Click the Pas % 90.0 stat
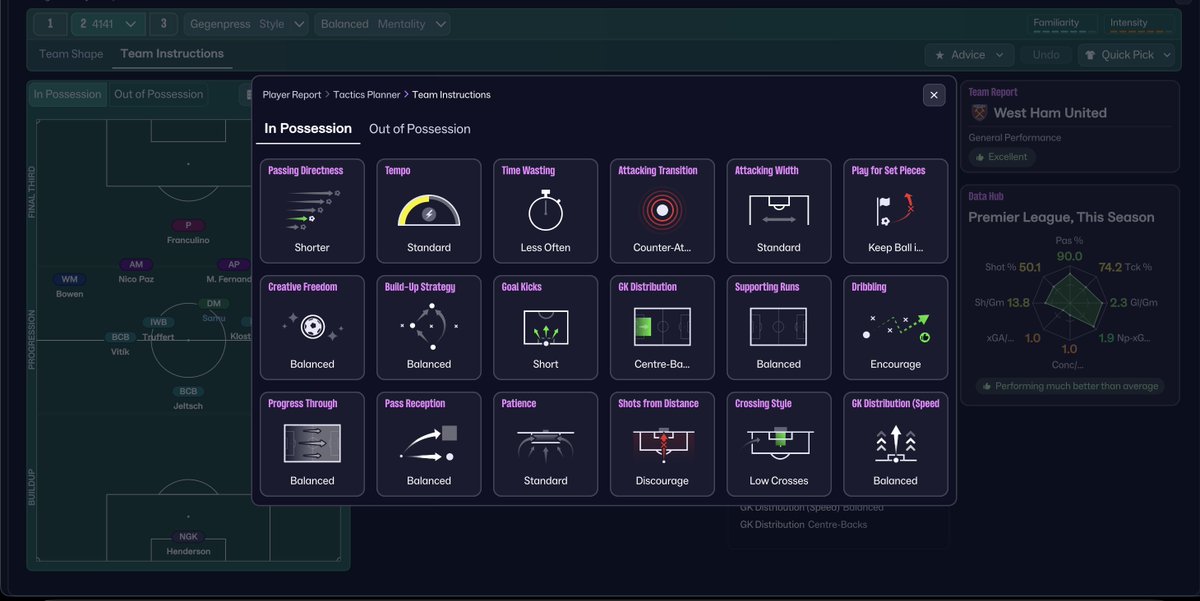The width and height of the screenshot is (1200, 601). tap(1069, 250)
